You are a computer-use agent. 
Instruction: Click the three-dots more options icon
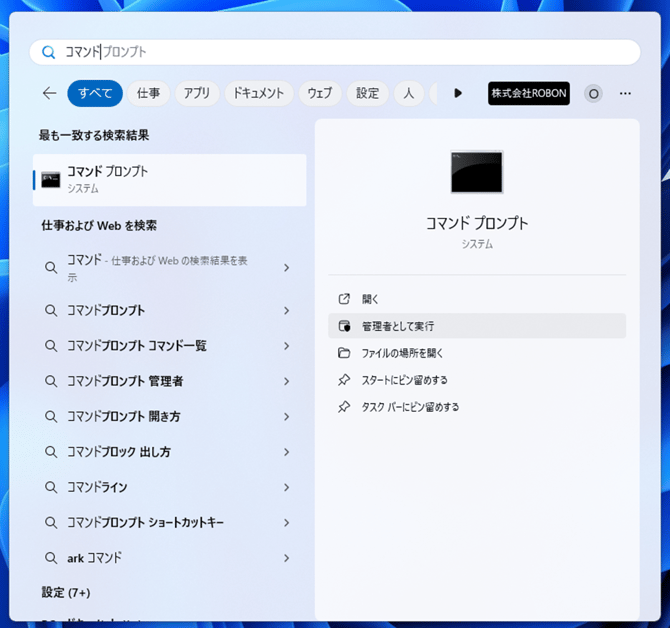click(x=625, y=93)
